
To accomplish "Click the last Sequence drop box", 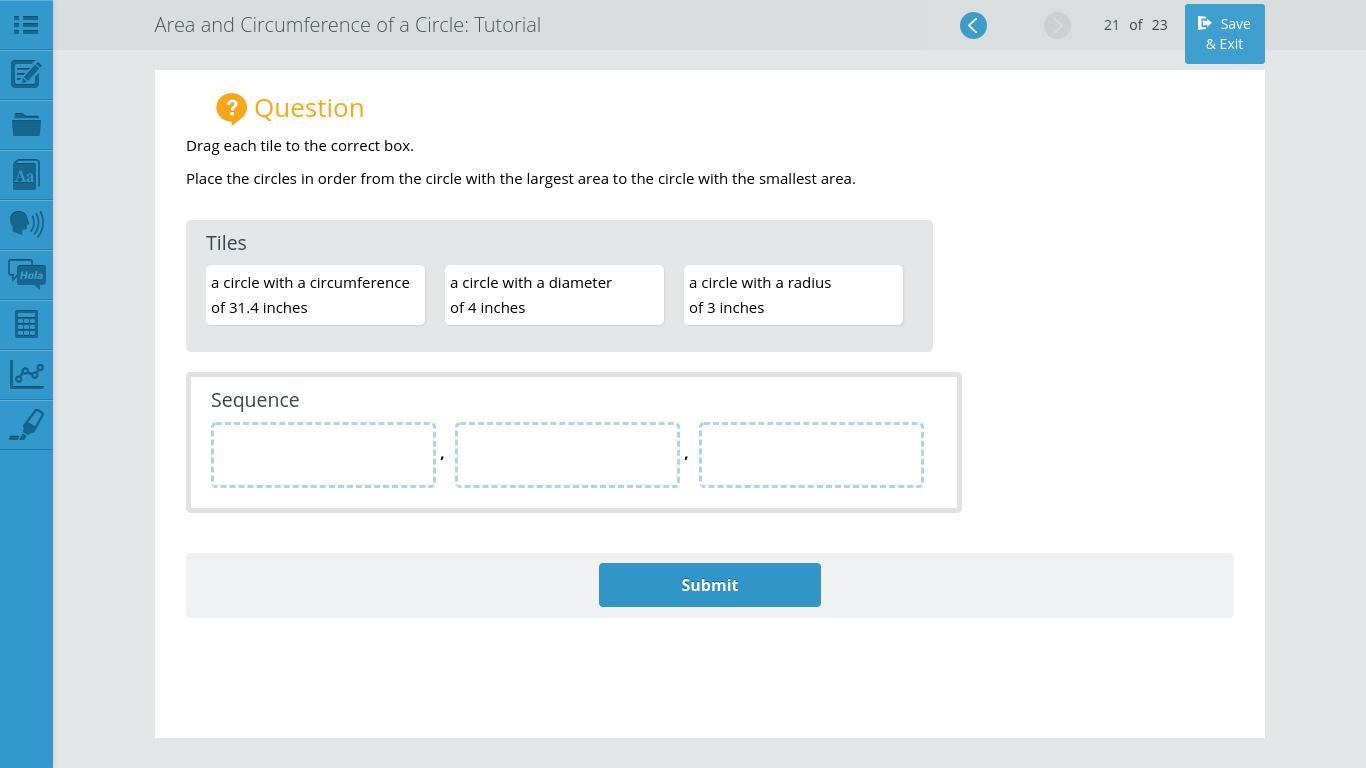I will [x=811, y=455].
